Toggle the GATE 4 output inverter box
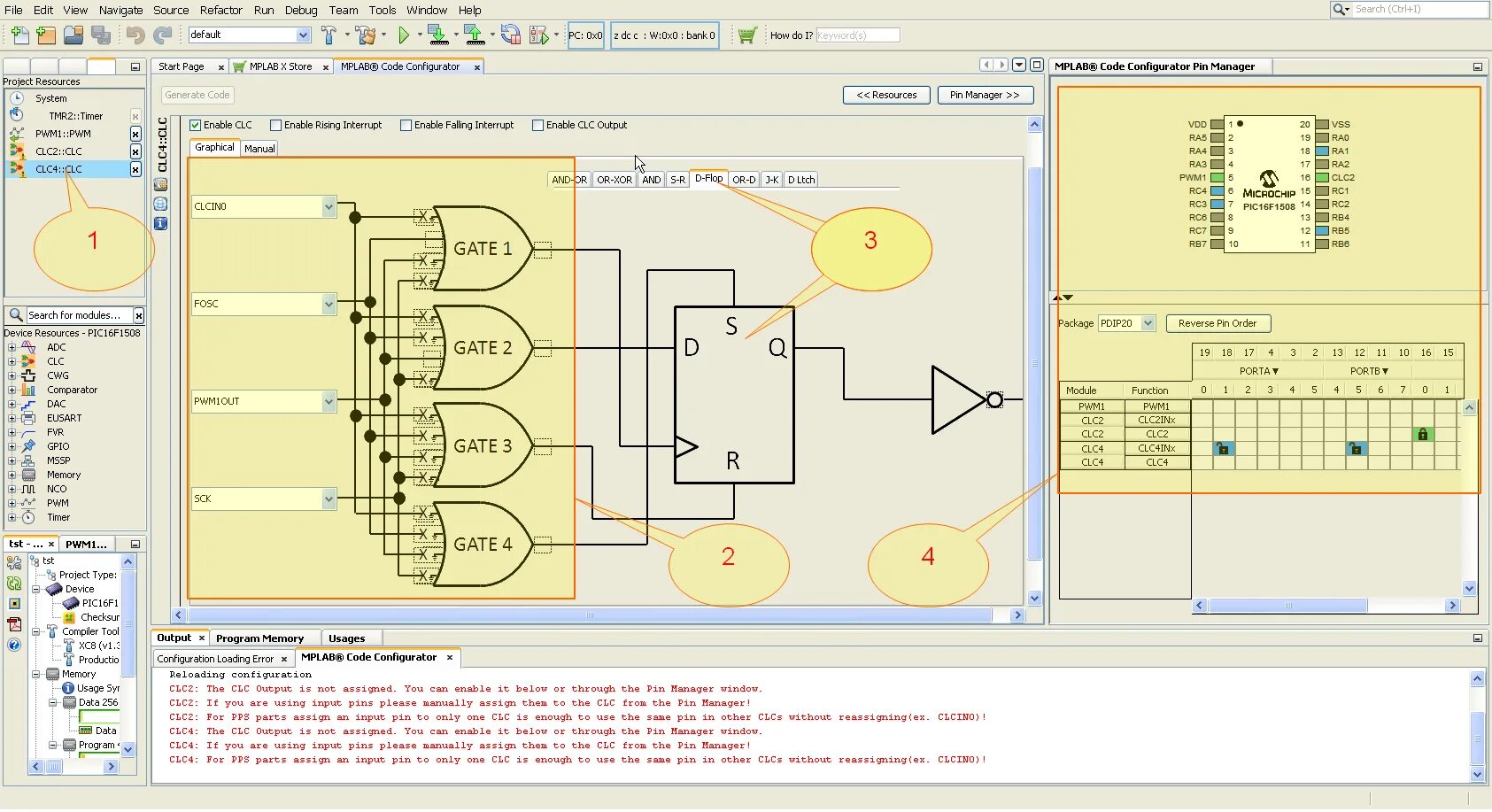 point(543,545)
